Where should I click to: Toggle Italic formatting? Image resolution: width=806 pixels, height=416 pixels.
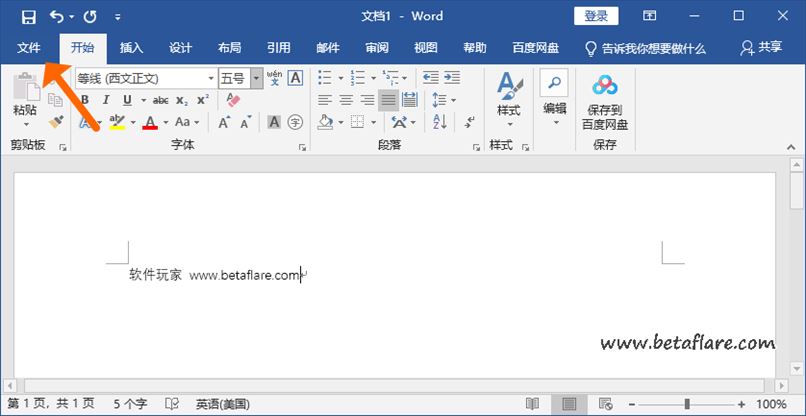[x=106, y=100]
